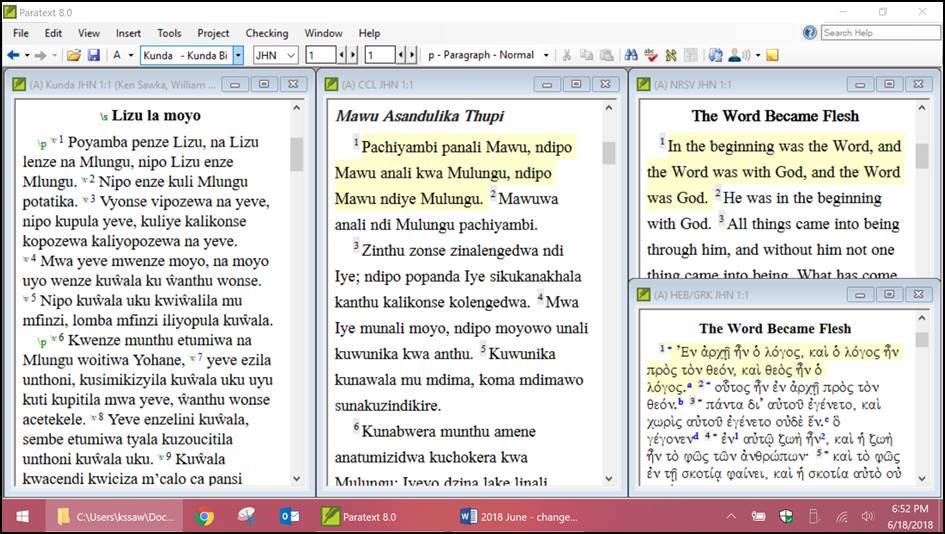This screenshot has height=534, width=945.
Task: Switch to Word '2018 June - change' taskbar button
Action: coord(520,517)
